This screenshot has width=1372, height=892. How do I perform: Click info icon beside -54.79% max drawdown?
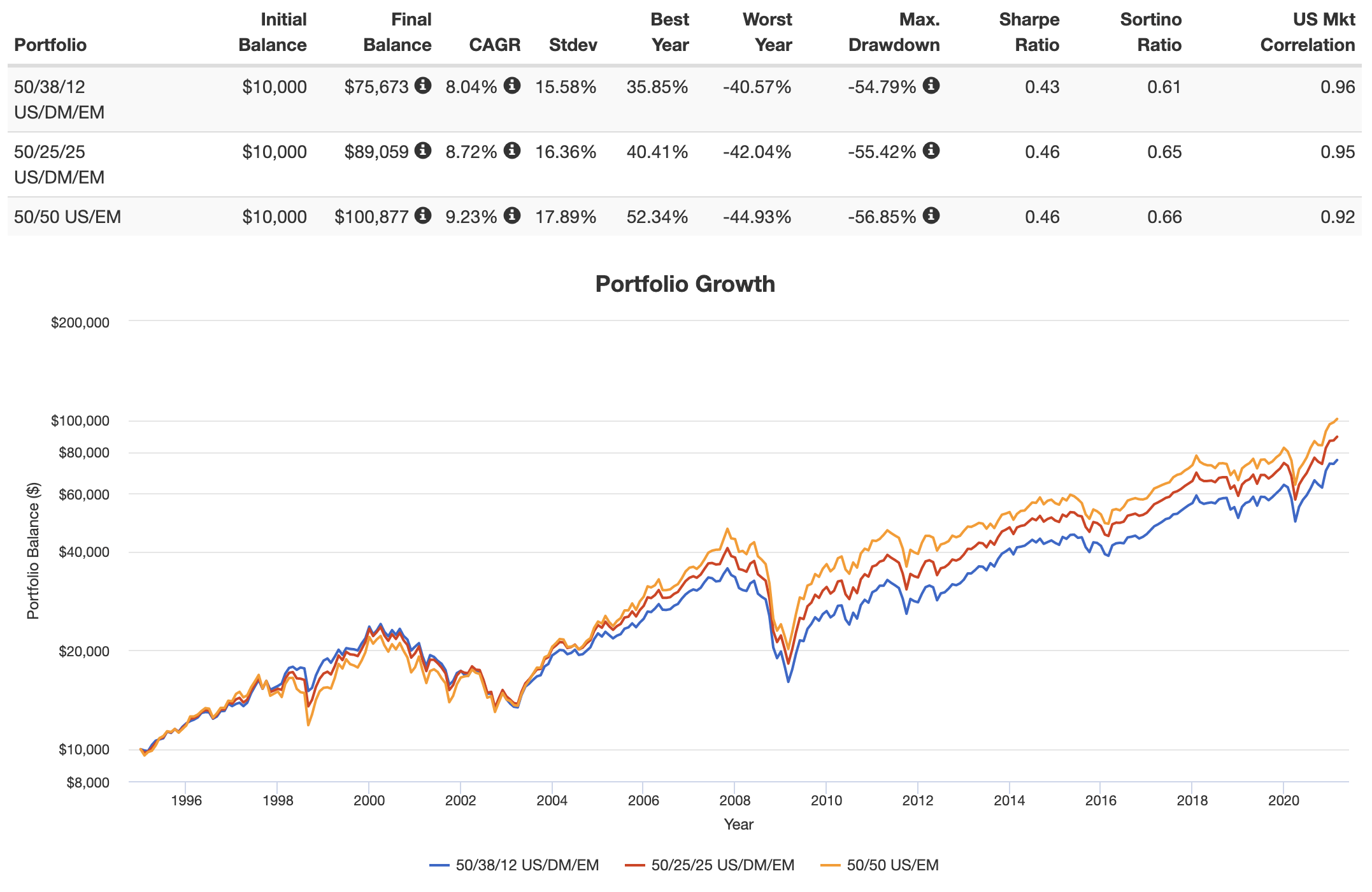click(x=931, y=85)
